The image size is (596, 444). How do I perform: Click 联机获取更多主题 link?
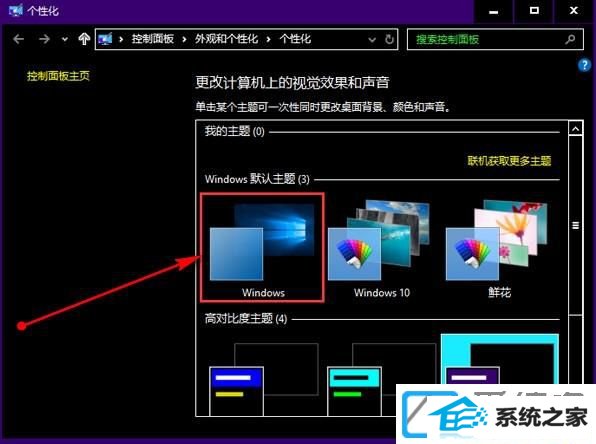point(509,161)
